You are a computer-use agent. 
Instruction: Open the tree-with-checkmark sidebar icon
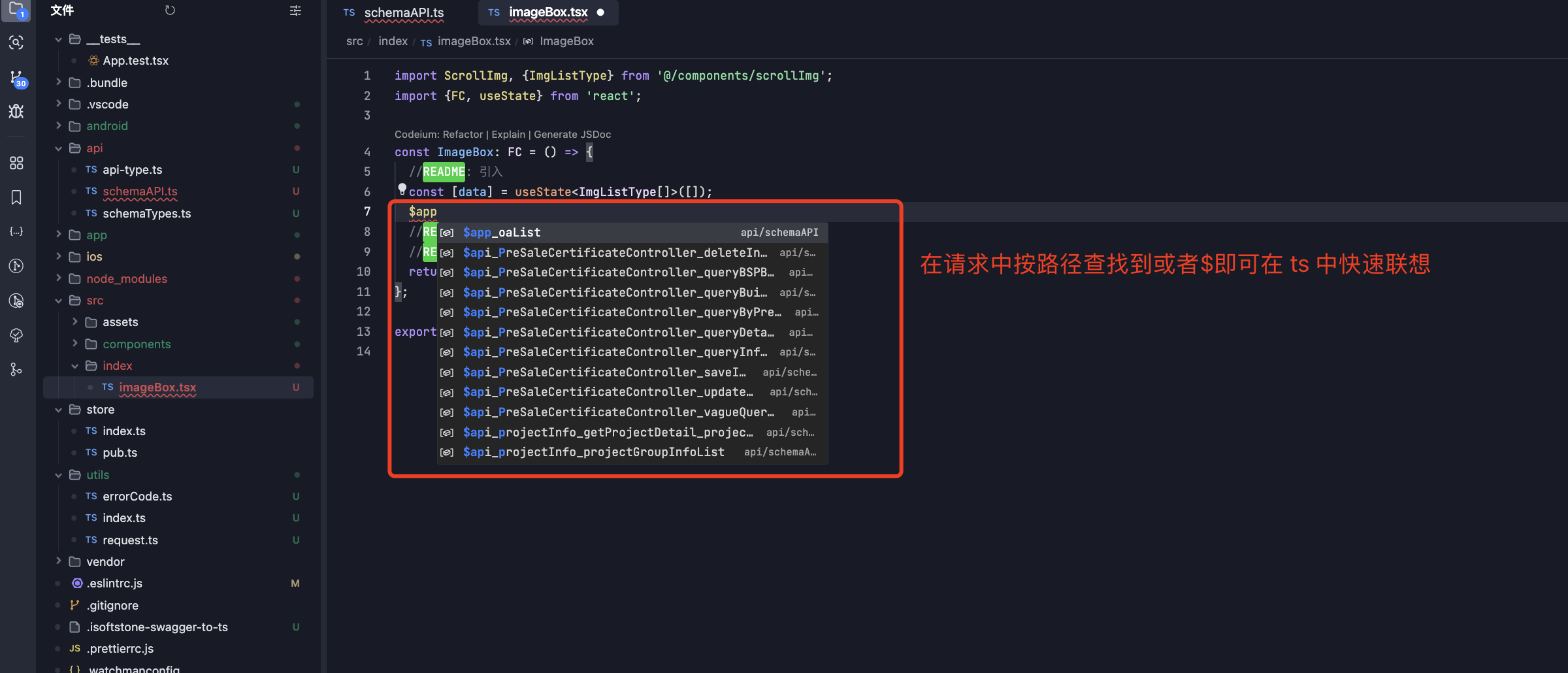pyautogui.click(x=16, y=335)
